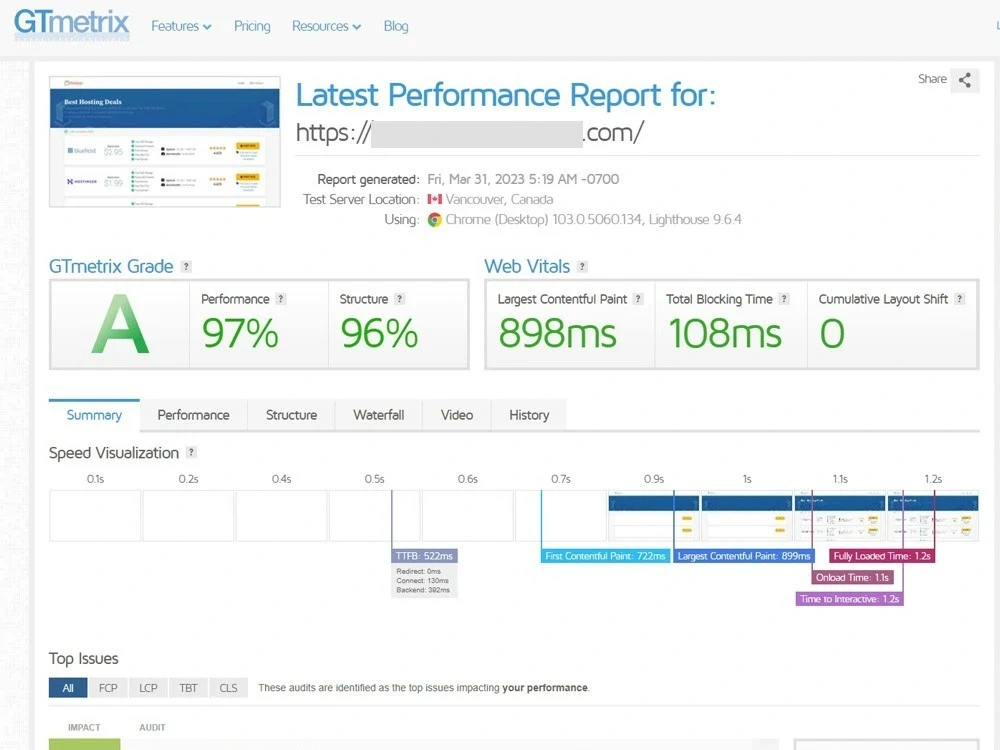The height and width of the screenshot is (750, 1000).
Task: Click the 96% Structure score
Action: coord(379,334)
